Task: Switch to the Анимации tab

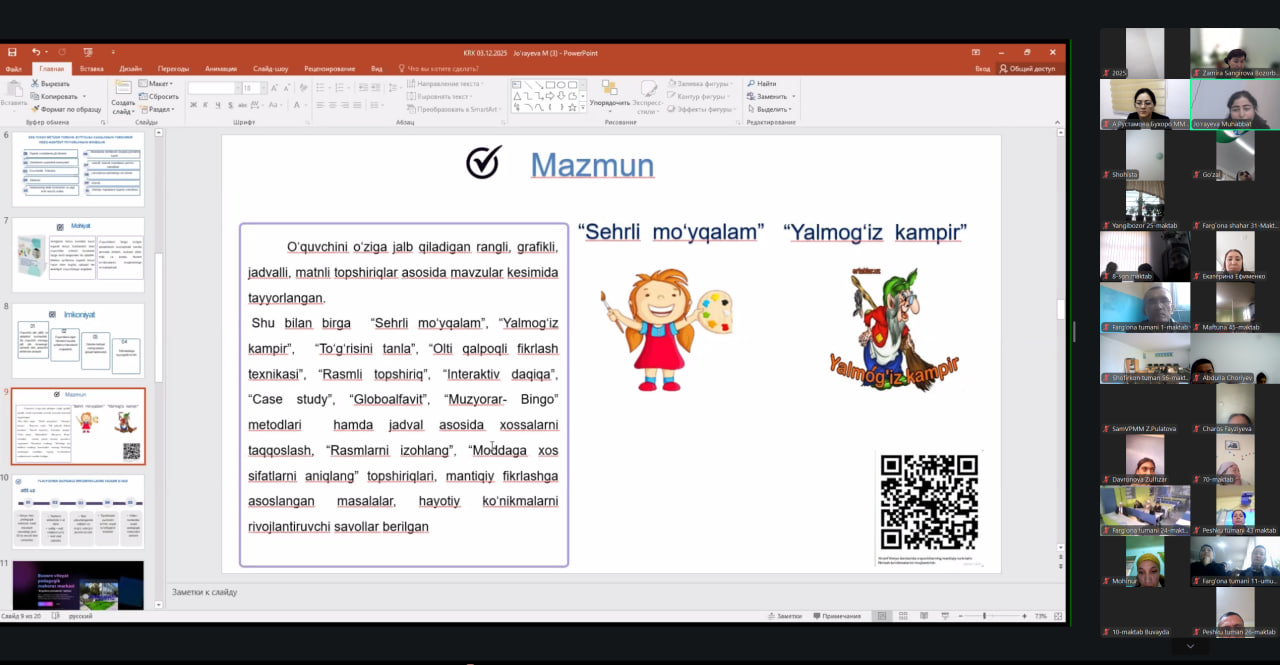Action: pos(220,69)
